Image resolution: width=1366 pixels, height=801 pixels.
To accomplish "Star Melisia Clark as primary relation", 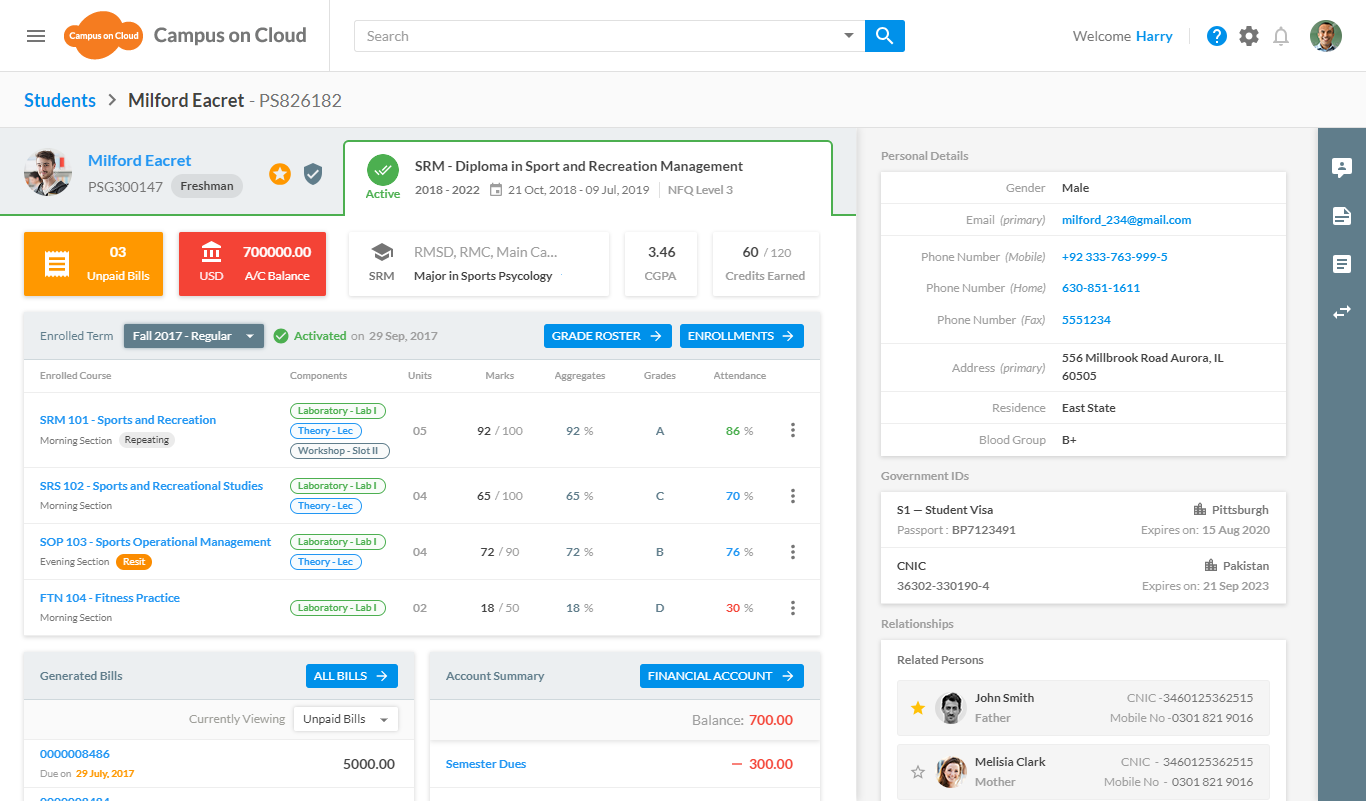I will click(x=918, y=772).
